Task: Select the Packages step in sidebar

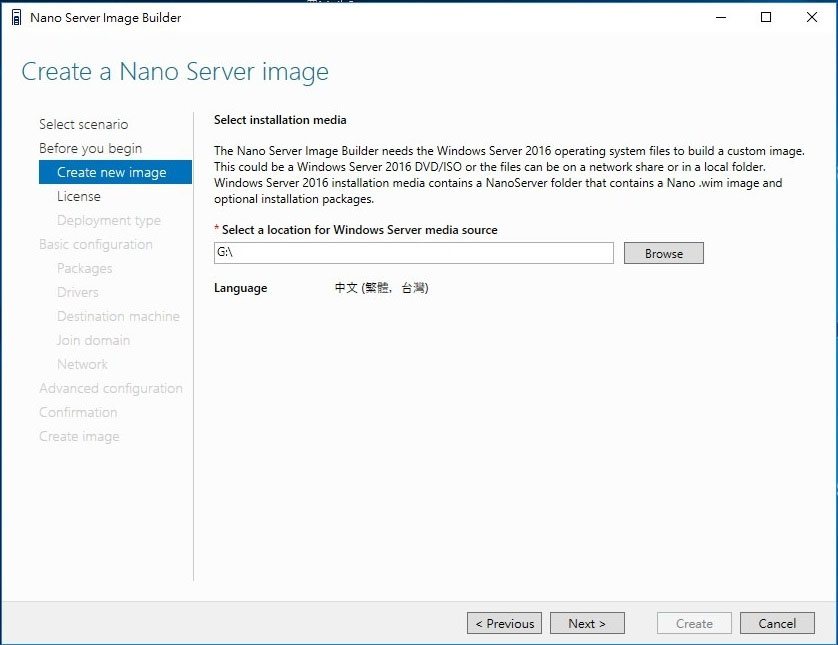Action: pyautogui.click(x=84, y=269)
